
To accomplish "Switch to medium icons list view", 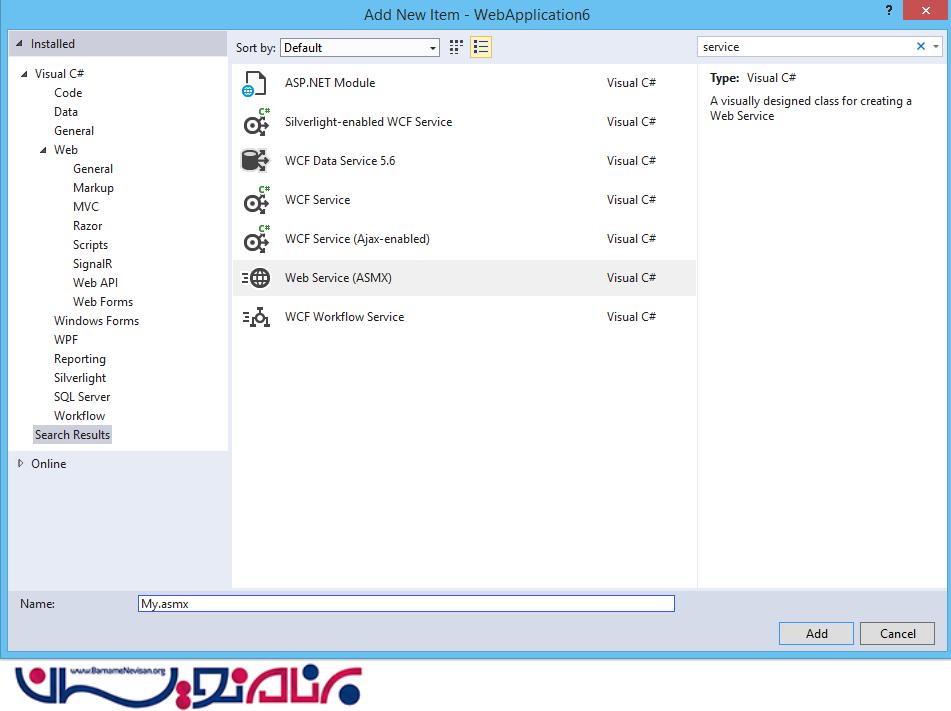I will pyautogui.click(x=481, y=47).
